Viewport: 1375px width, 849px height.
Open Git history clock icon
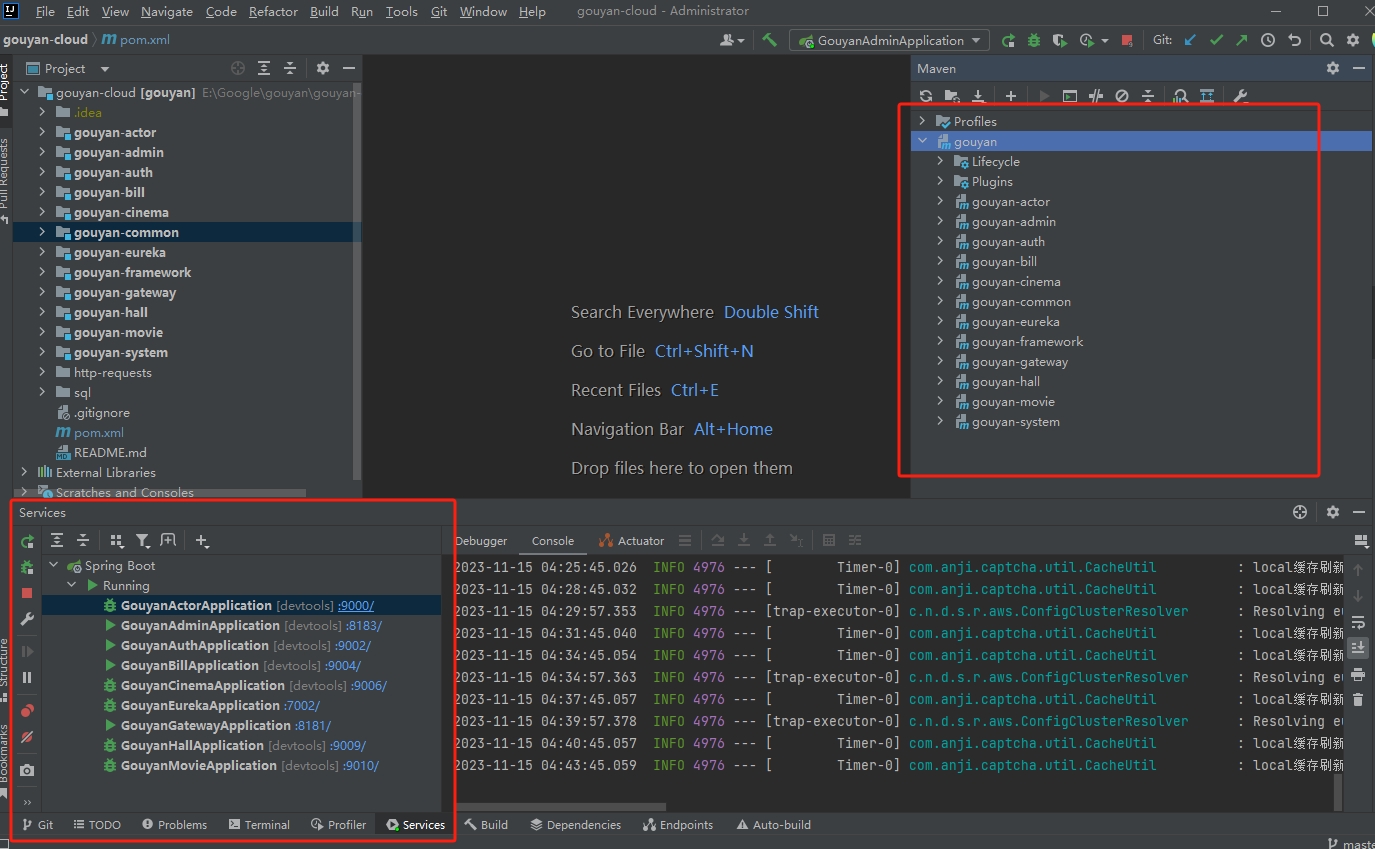1268,40
